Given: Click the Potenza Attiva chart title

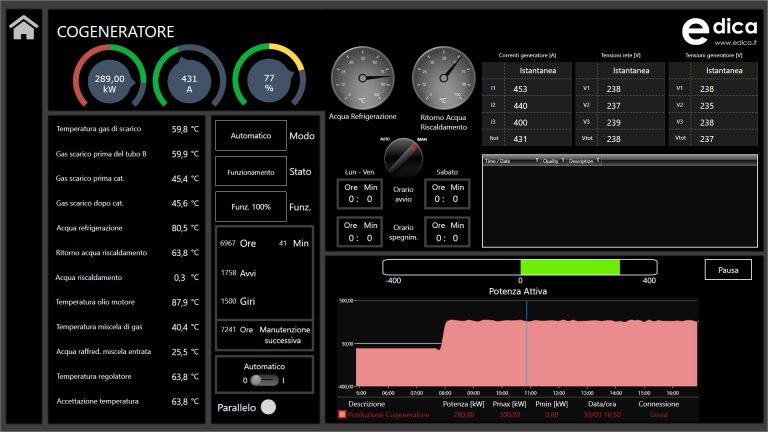Looking at the screenshot, I should tap(518, 291).
